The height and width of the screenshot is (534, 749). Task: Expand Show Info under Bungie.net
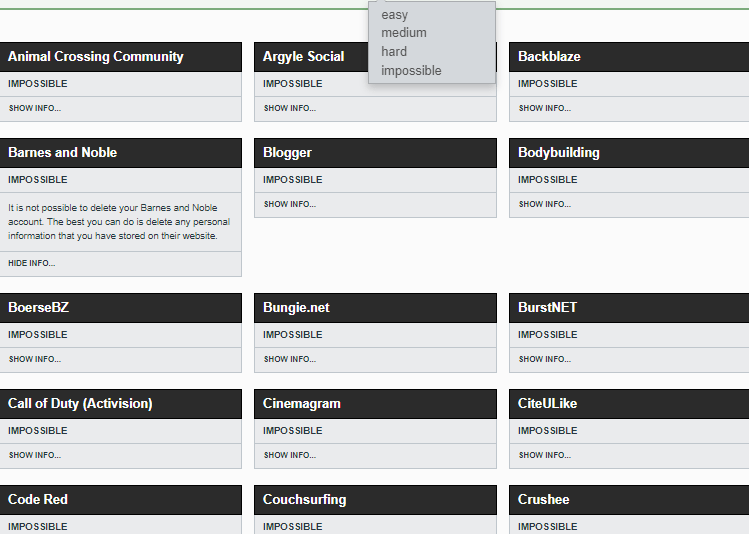289,359
